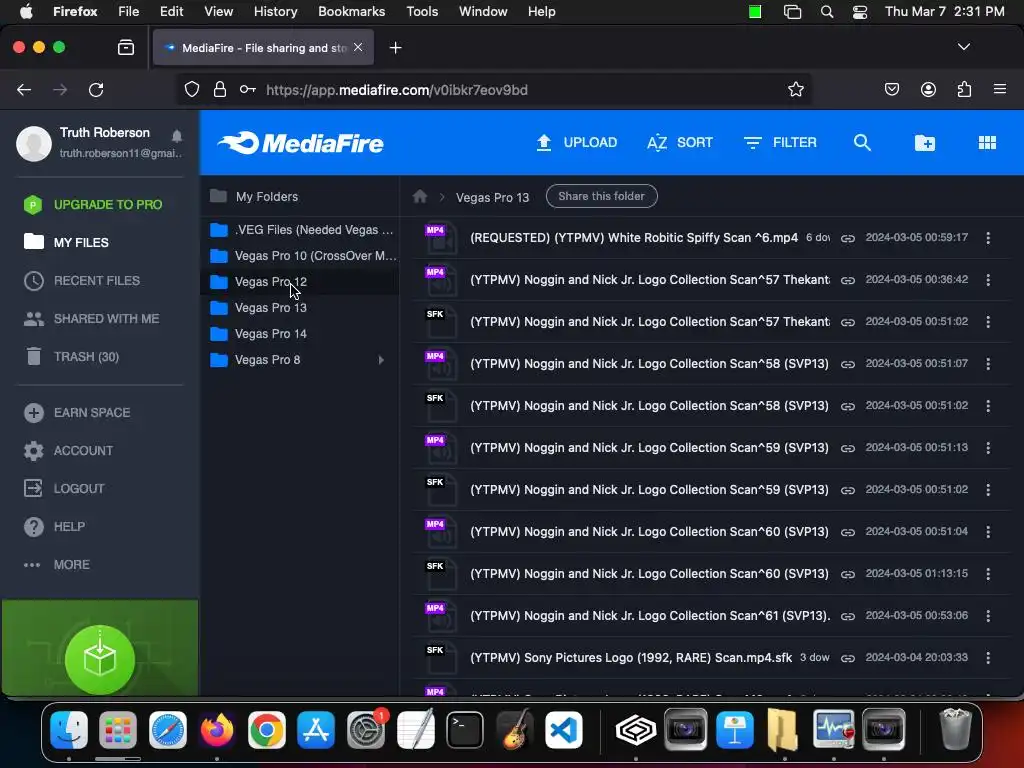Viewport: 1024px width, 768px height.
Task: Open the Tools menu in menu bar
Action: 422,11
